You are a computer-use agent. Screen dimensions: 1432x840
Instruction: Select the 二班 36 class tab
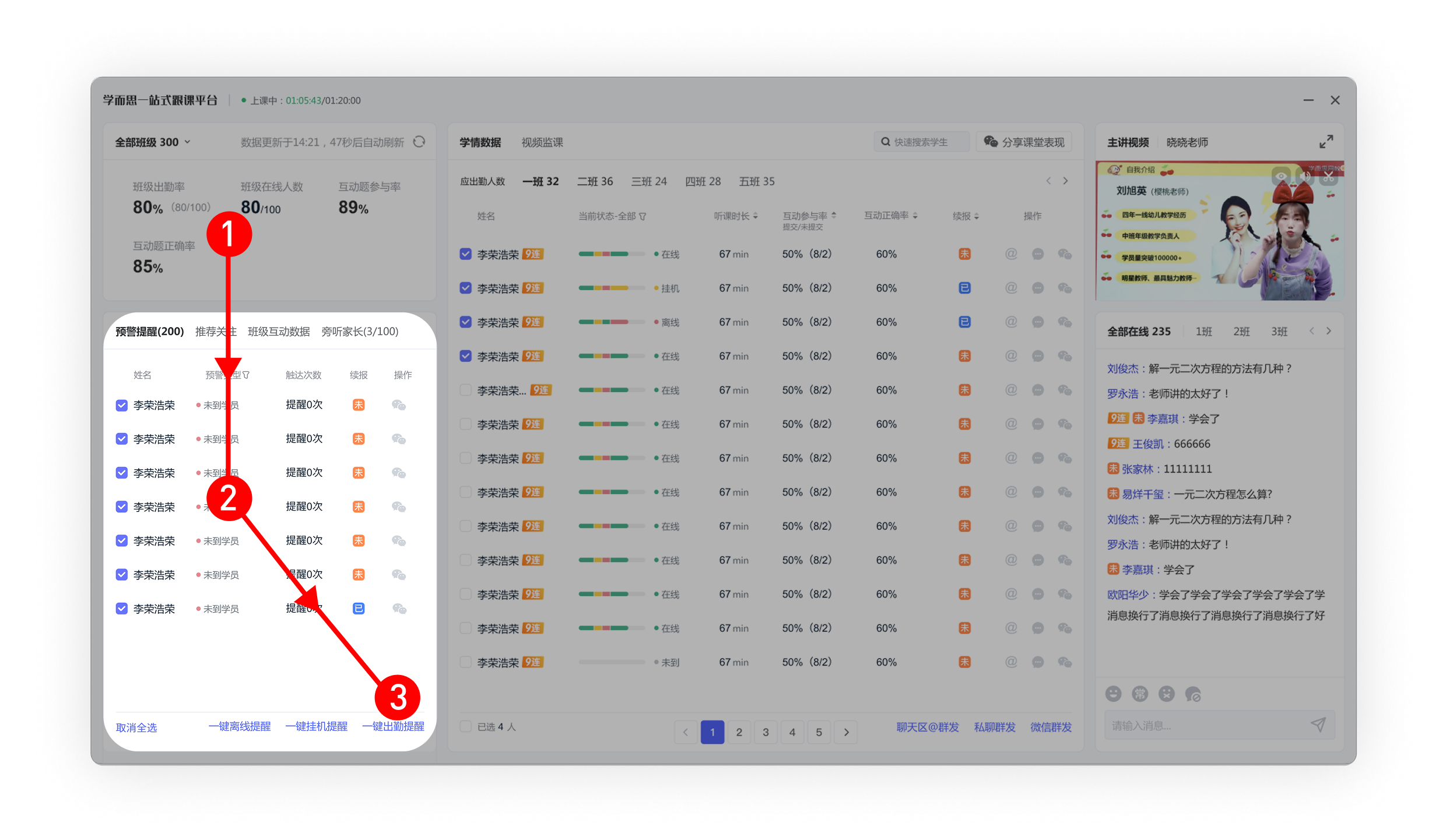(595, 181)
